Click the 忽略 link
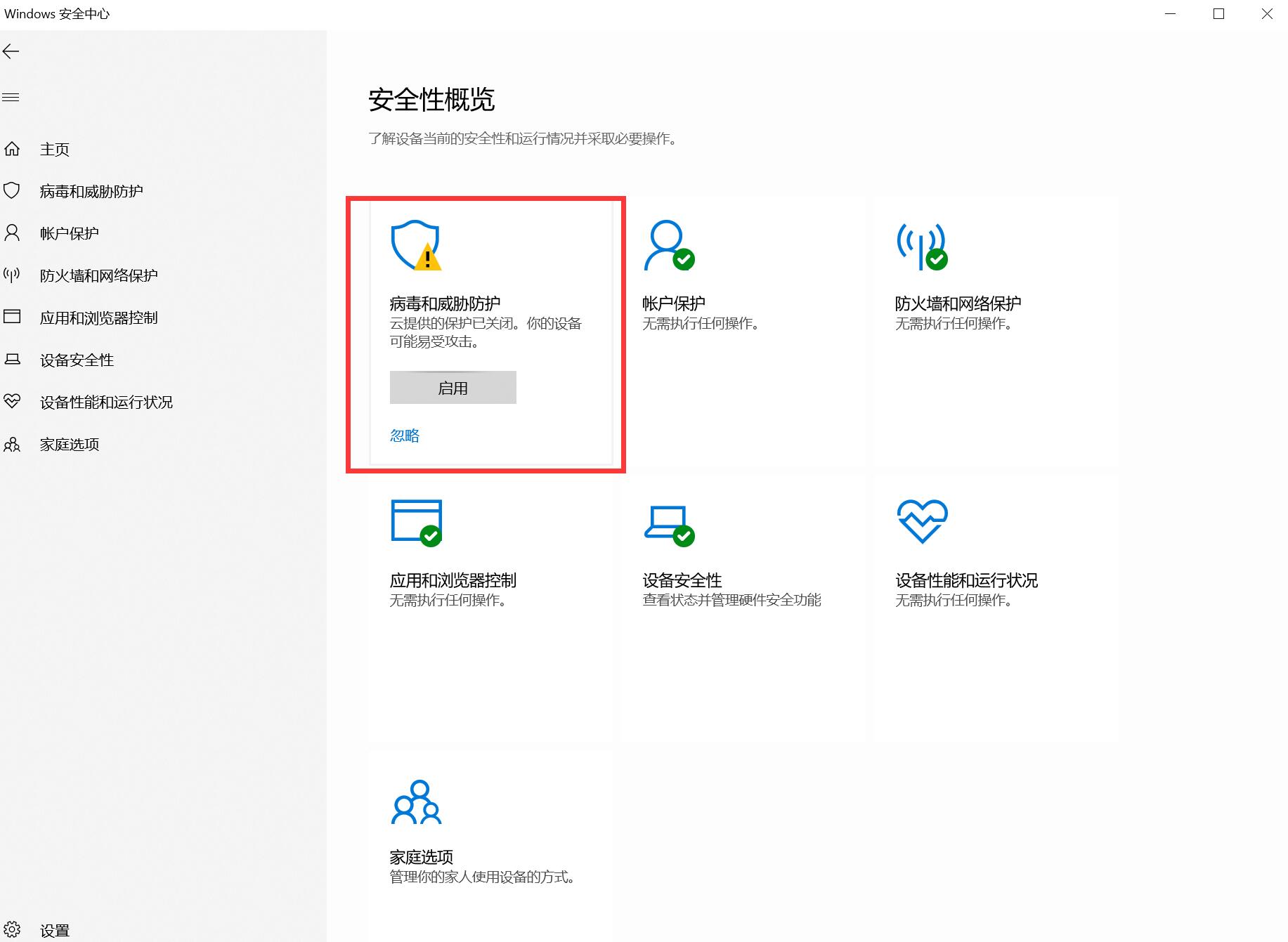This screenshot has width=1288, height=942. [x=405, y=436]
